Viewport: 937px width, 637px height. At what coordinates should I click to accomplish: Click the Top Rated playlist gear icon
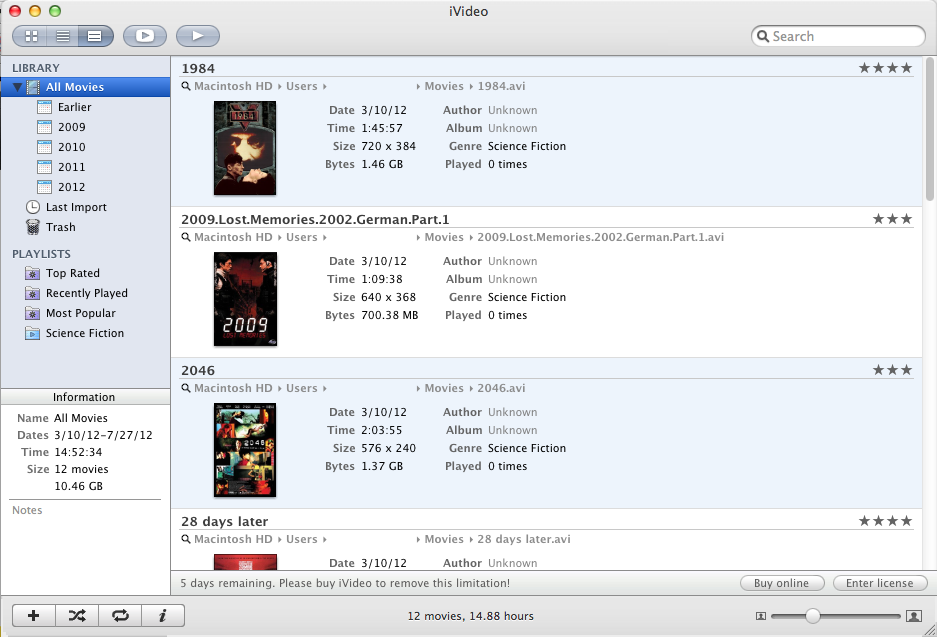32,274
